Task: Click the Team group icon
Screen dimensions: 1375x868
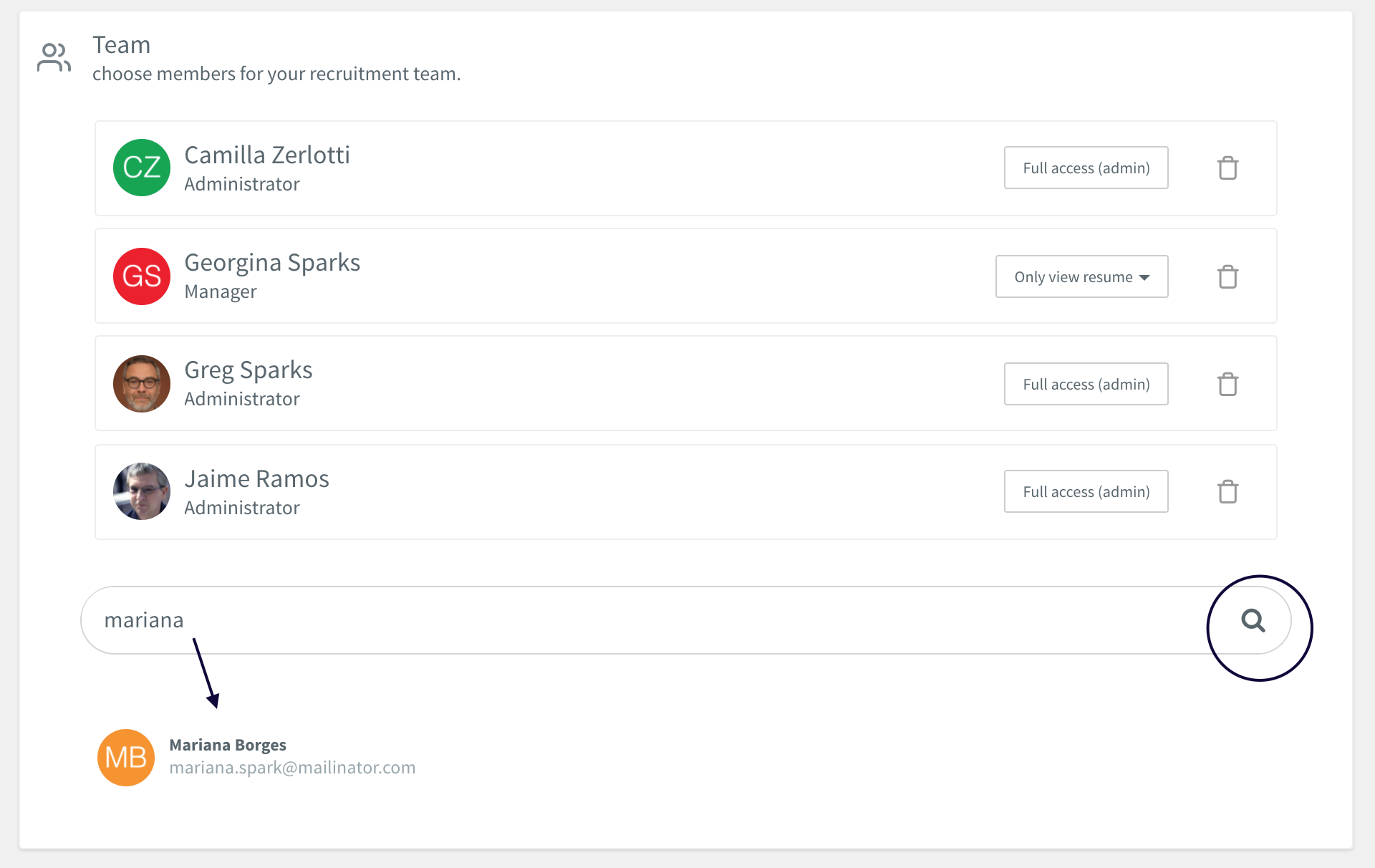Action: pos(54,57)
